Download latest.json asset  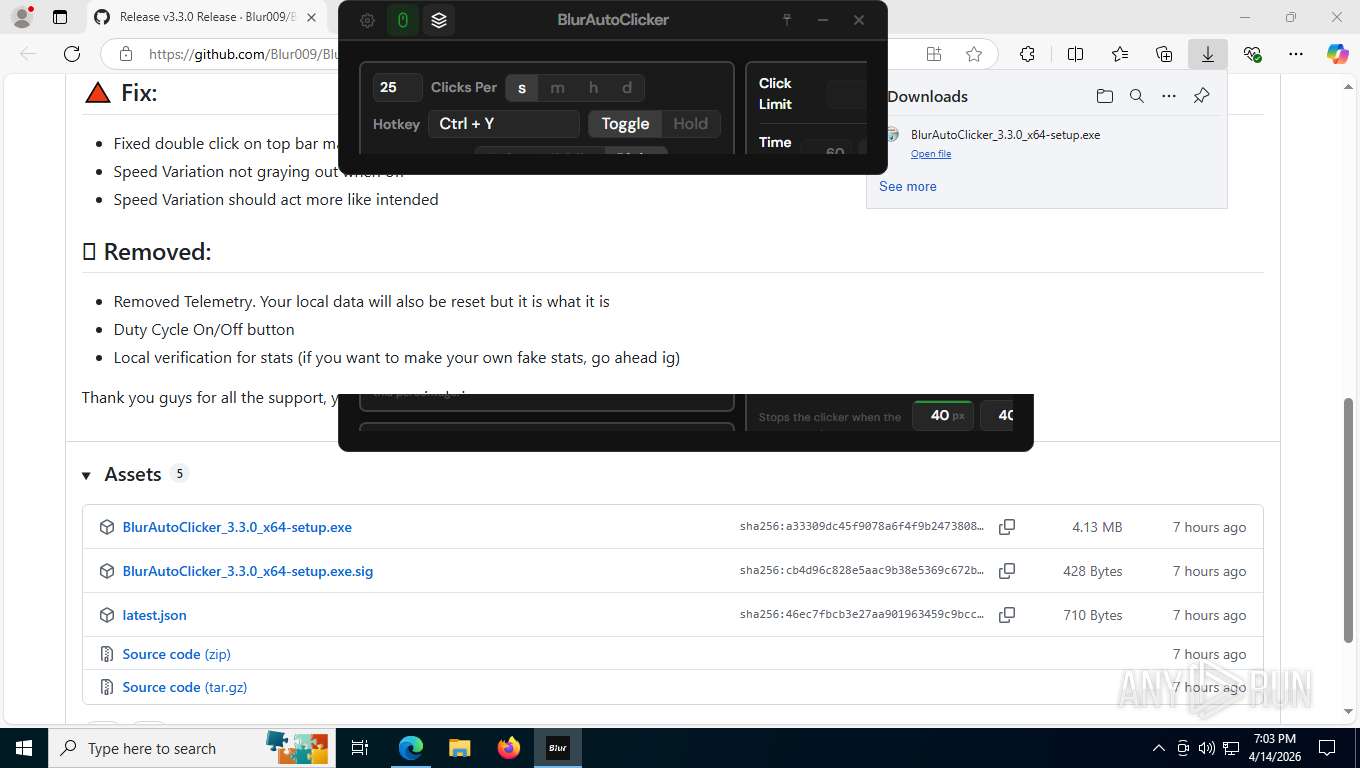154,615
